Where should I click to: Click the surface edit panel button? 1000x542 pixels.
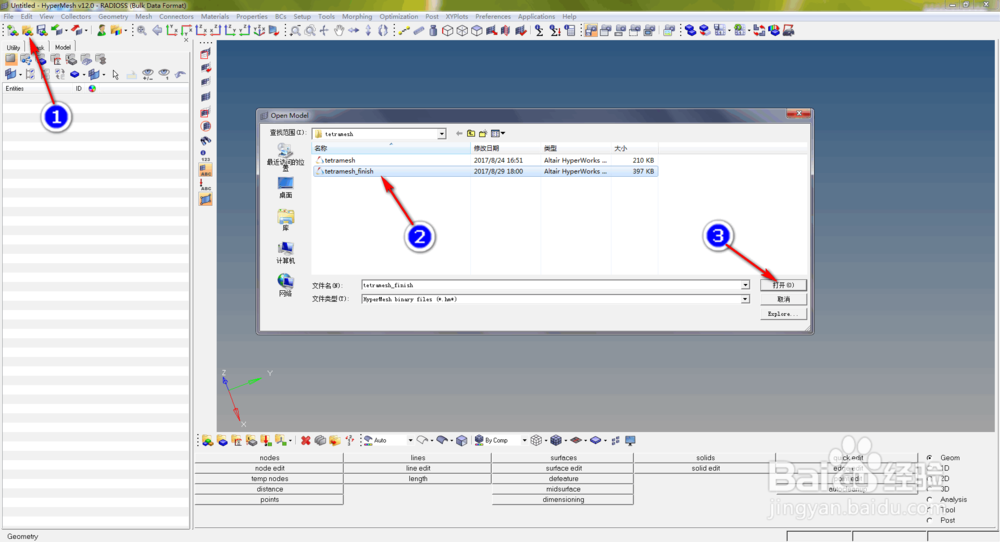(x=563, y=468)
